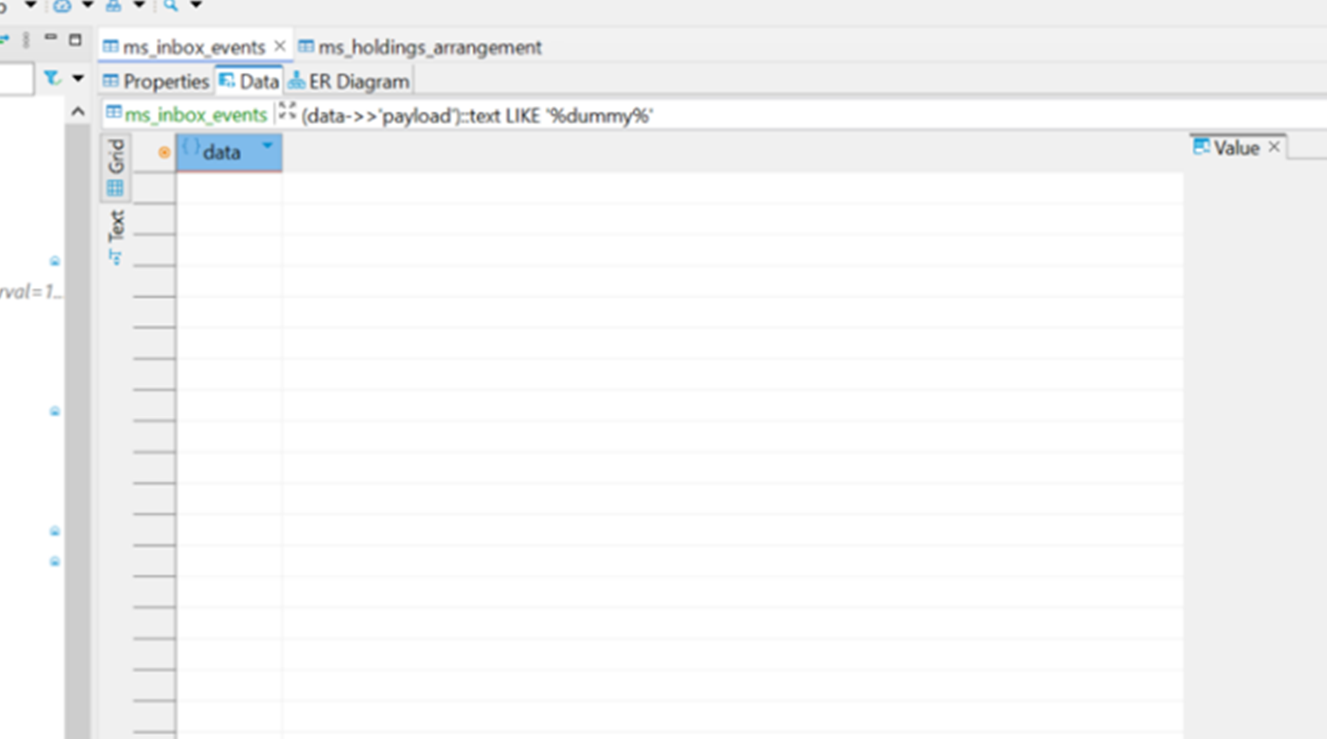This screenshot has height=739, width=1327.
Task: Open dropdown arrow next to cloud icon
Action: 87,5
